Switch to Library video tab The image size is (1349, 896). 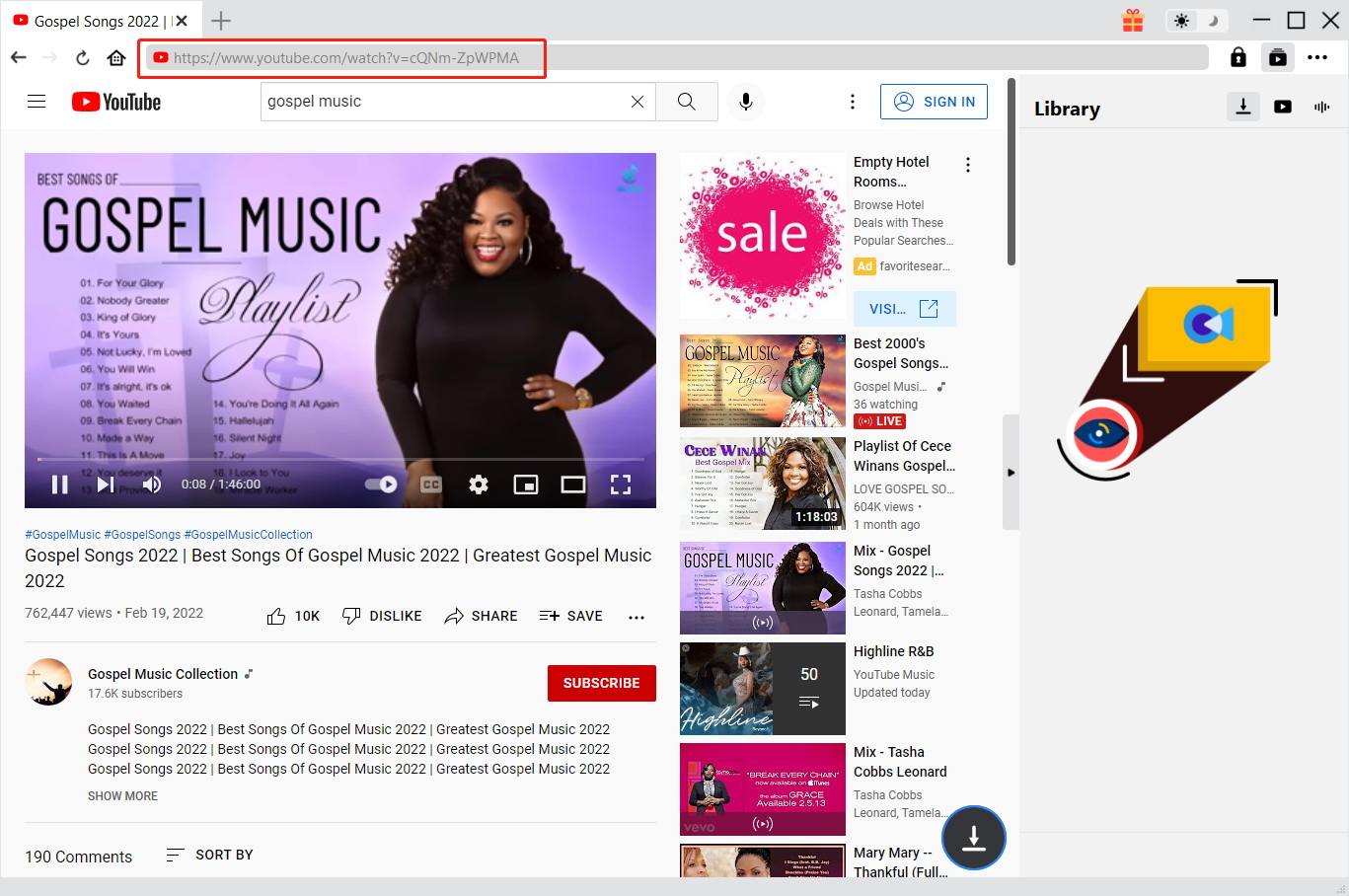[1283, 107]
